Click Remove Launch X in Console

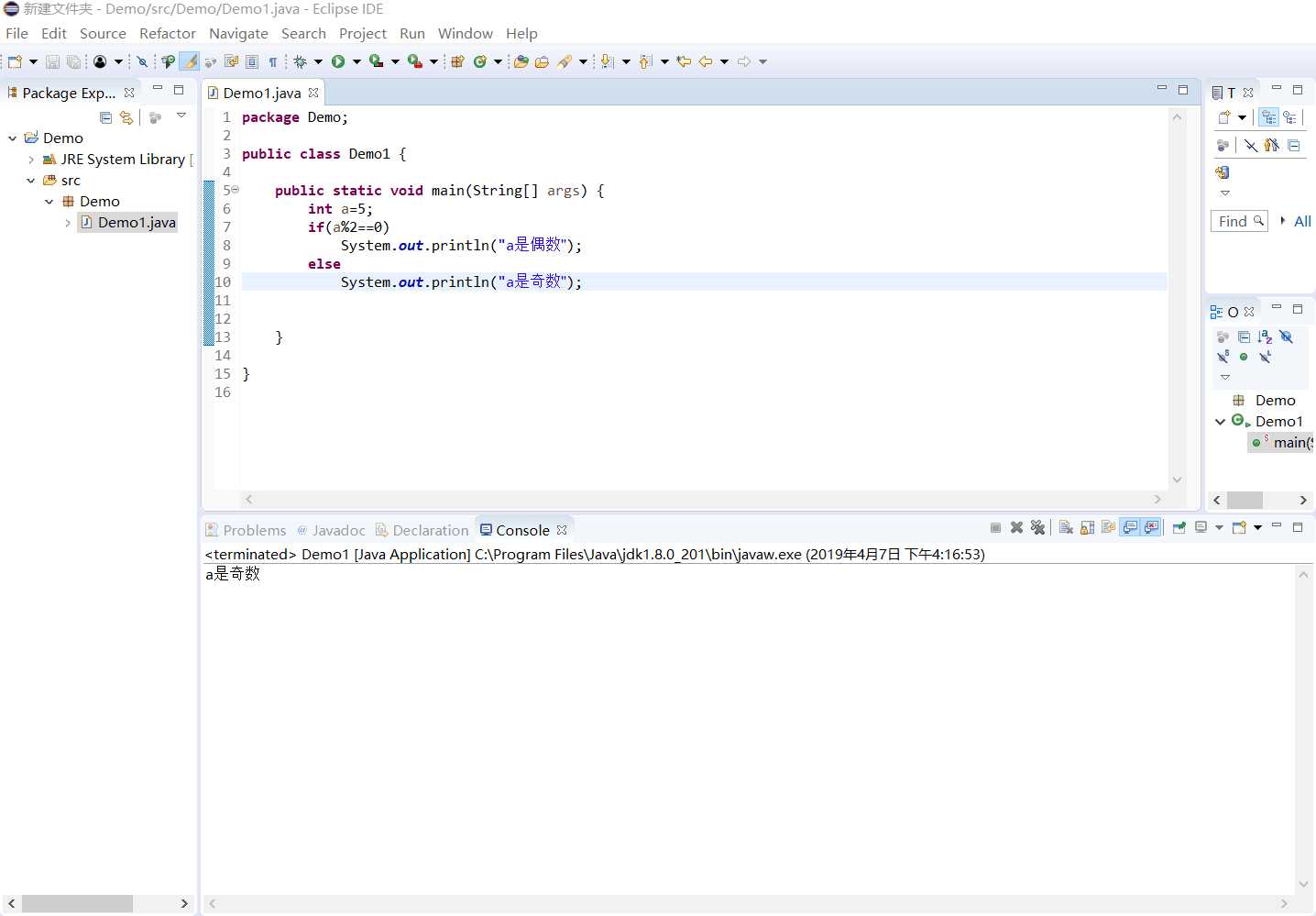(x=1016, y=527)
